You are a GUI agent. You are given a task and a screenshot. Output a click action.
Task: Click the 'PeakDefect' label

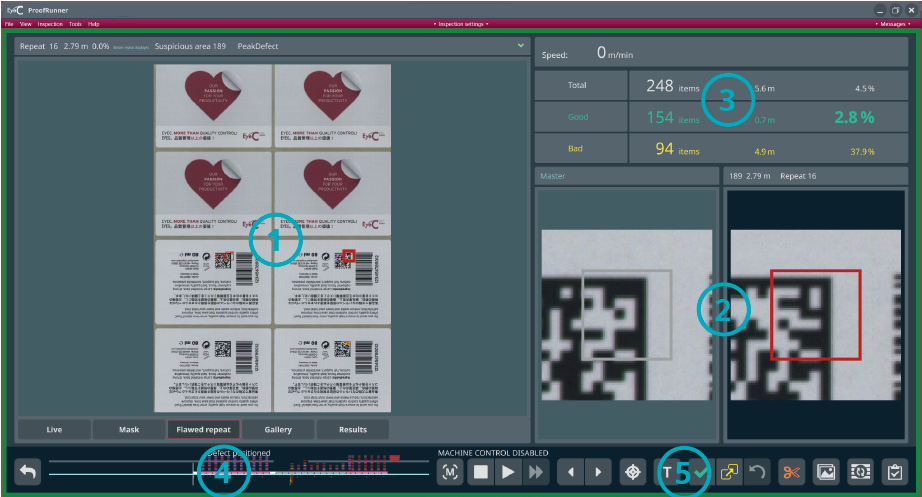click(x=258, y=46)
